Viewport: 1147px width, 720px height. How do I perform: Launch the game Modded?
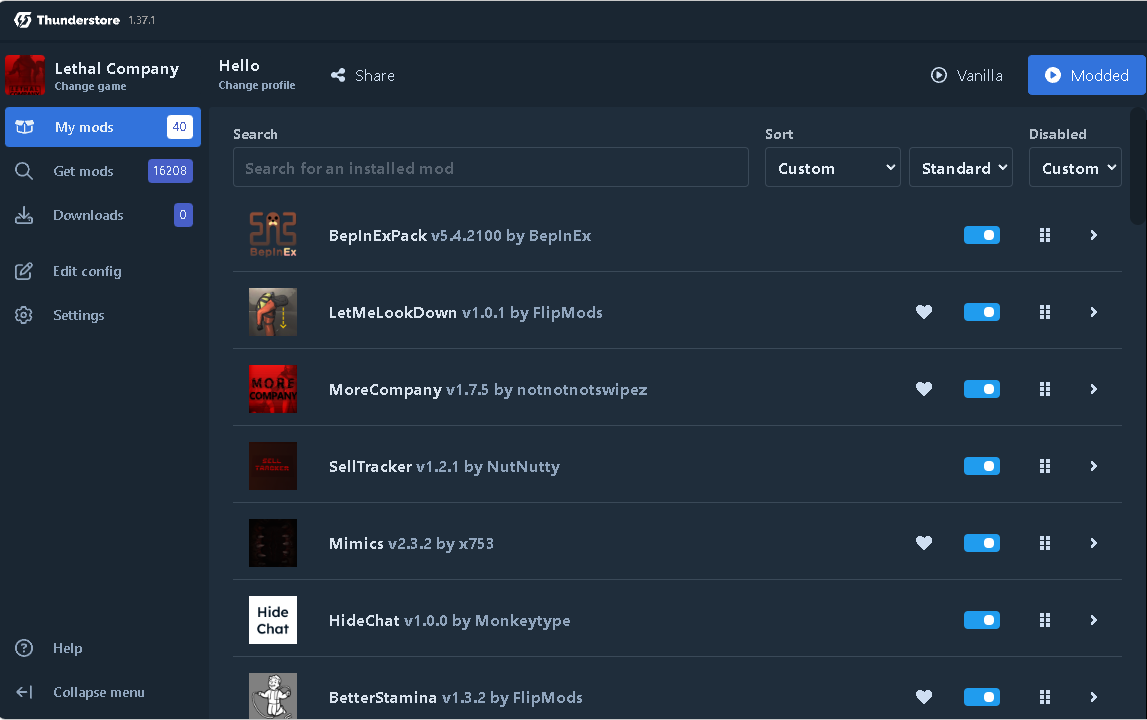click(1086, 75)
